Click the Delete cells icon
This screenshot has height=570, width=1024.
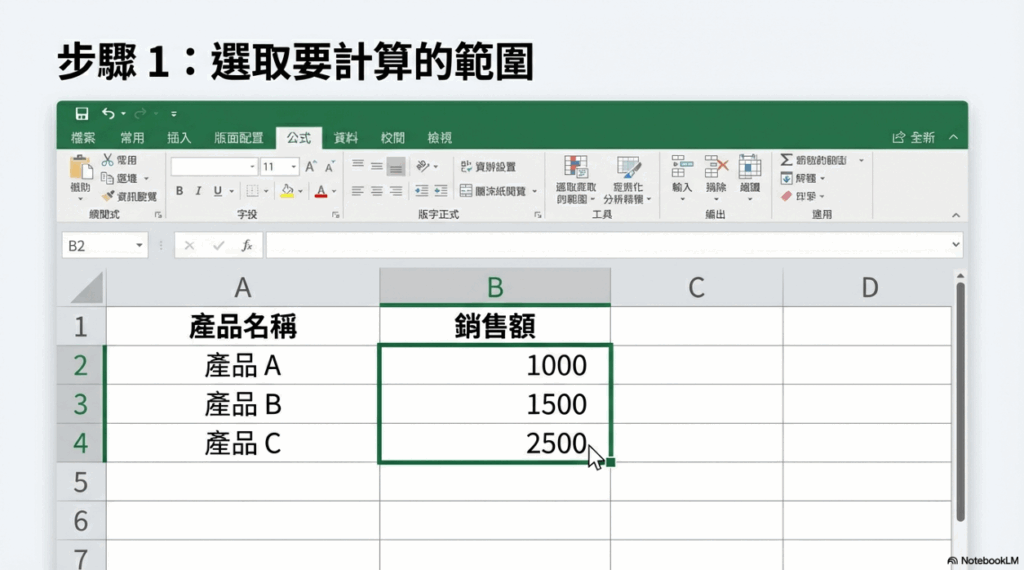716,166
